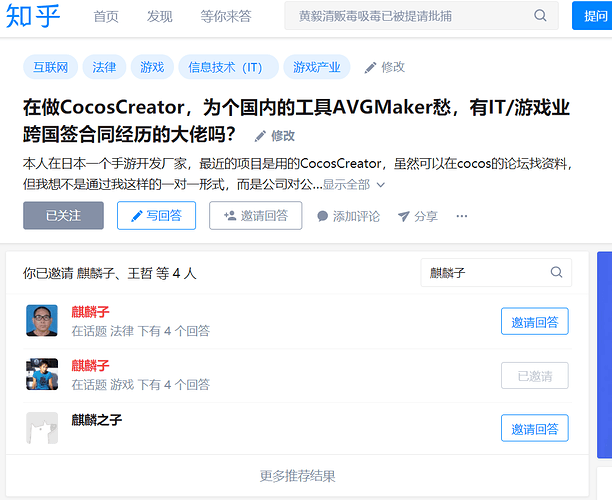Click 修改 pencil beside the question title
The width and height of the screenshot is (612, 500).
(x=275, y=136)
